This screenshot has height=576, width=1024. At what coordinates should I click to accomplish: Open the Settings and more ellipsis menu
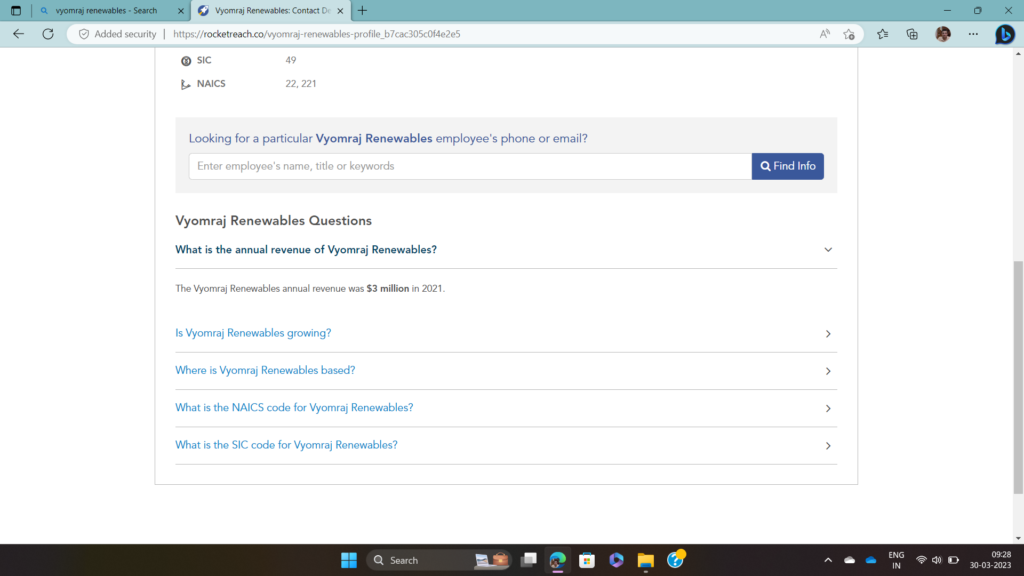973,34
